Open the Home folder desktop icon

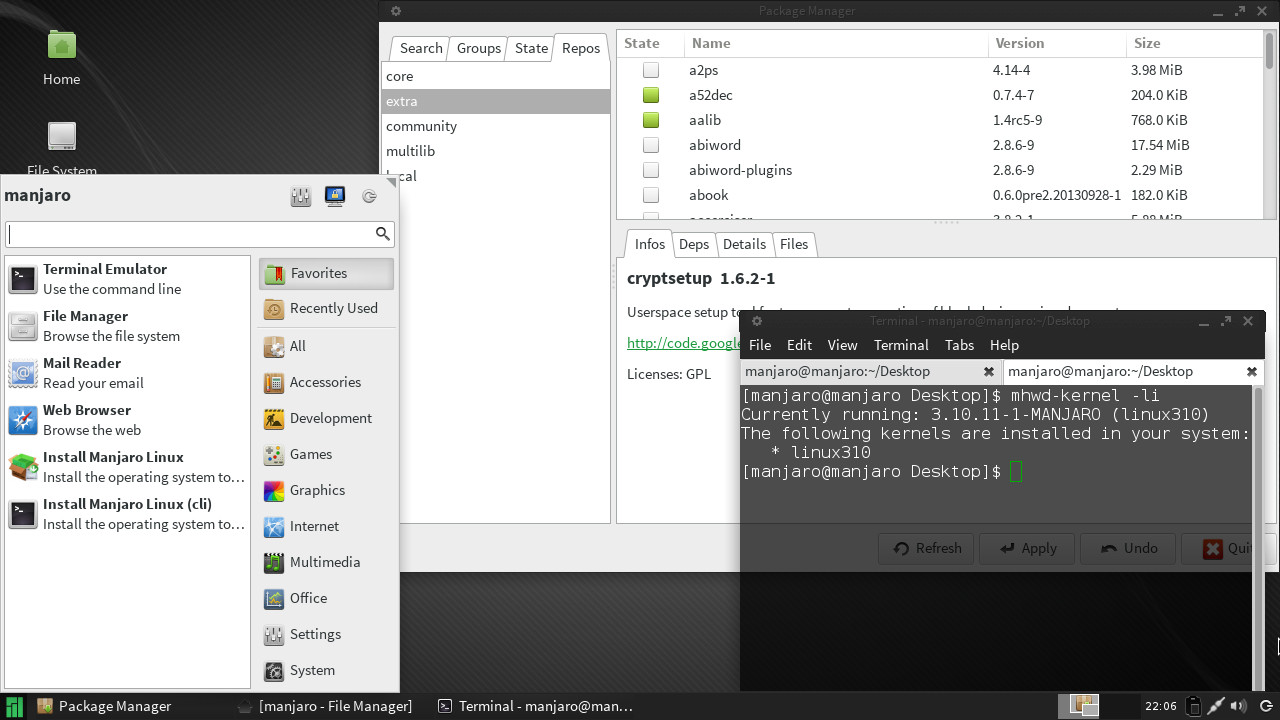[x=61, y=57]
